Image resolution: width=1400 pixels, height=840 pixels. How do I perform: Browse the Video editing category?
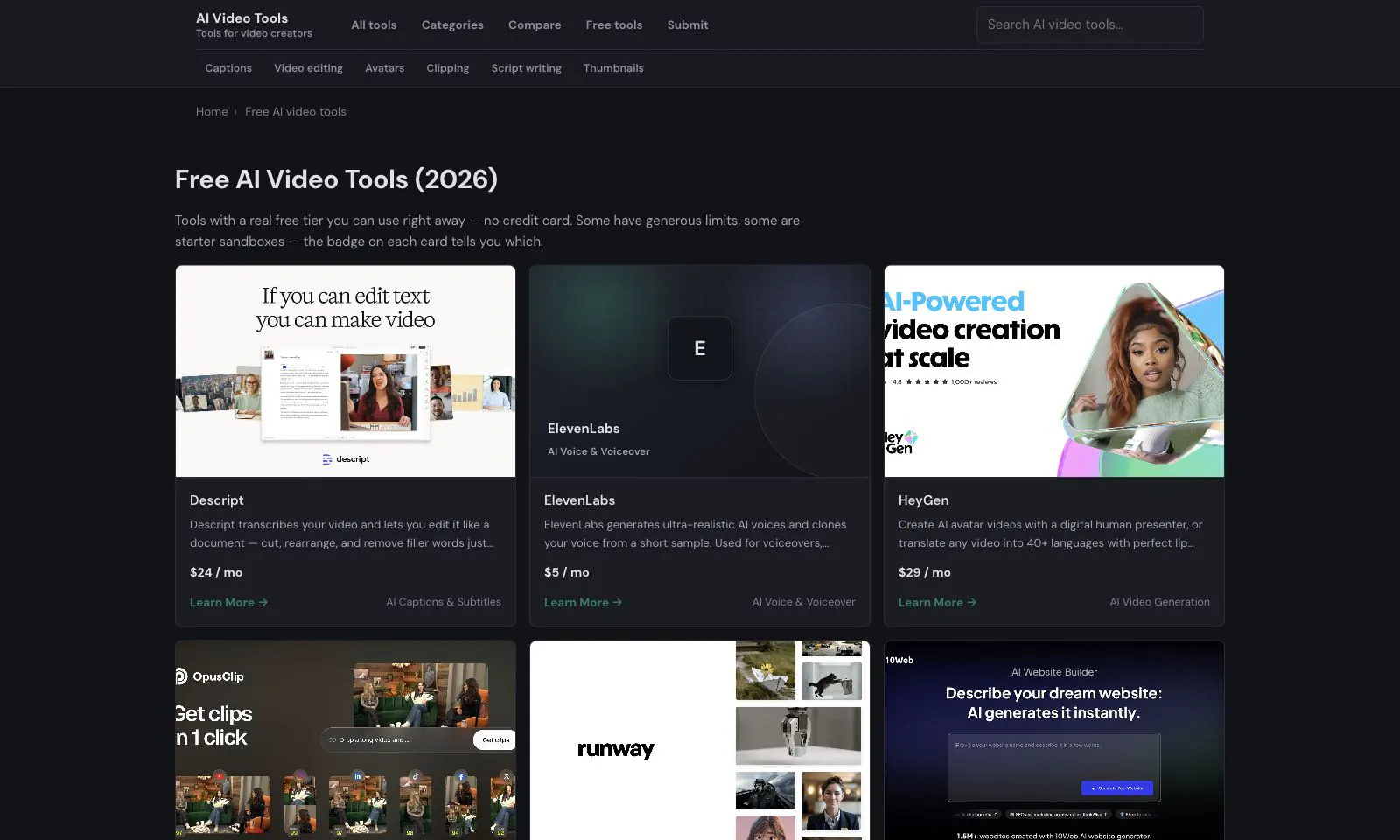point(308,68)
